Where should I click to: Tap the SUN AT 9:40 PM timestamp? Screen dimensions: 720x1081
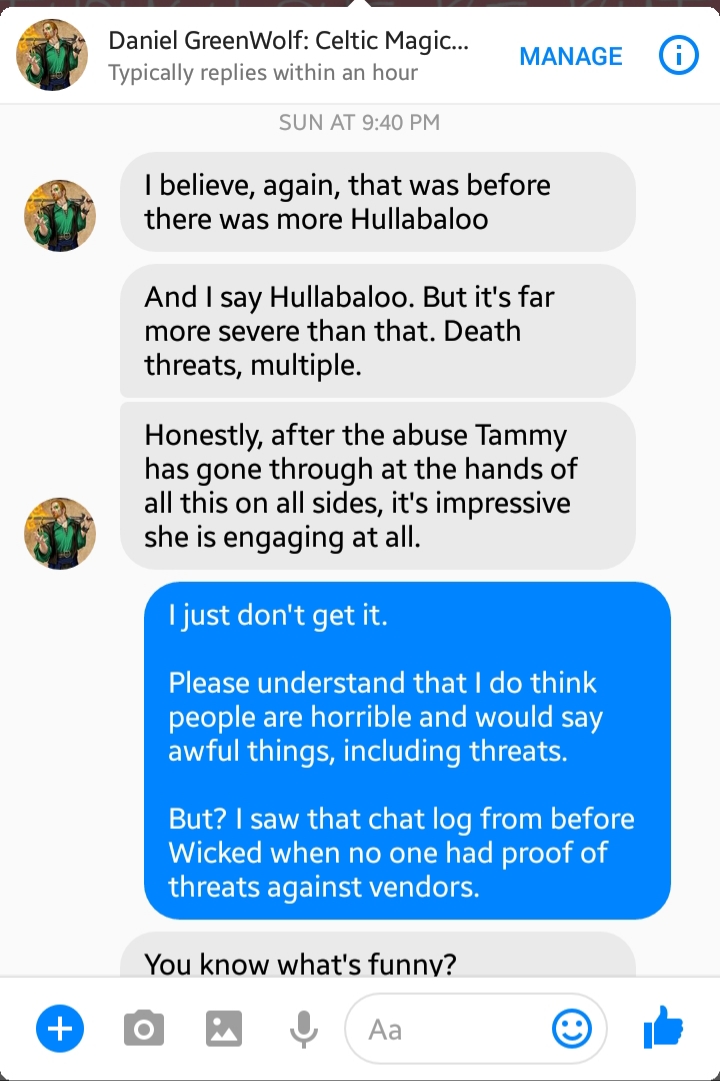click(x=359, y=122)
